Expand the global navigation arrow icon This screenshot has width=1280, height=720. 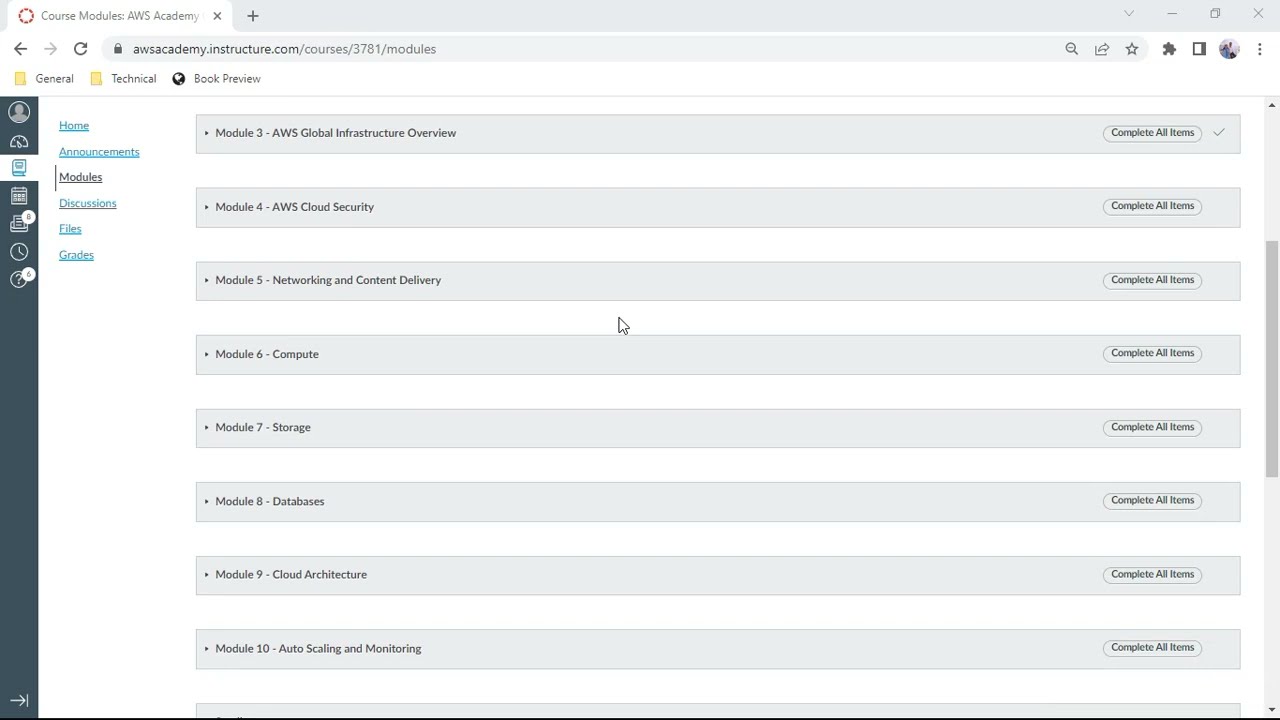[19, 701]
